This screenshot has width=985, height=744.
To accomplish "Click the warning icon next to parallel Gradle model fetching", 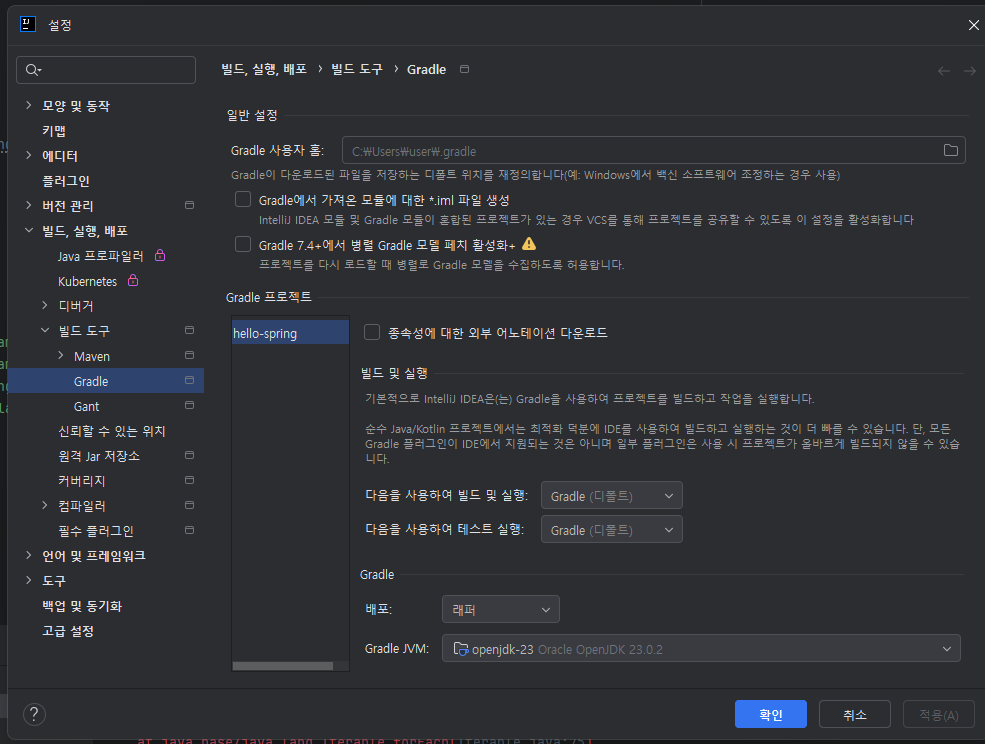I will click(529, 244).
